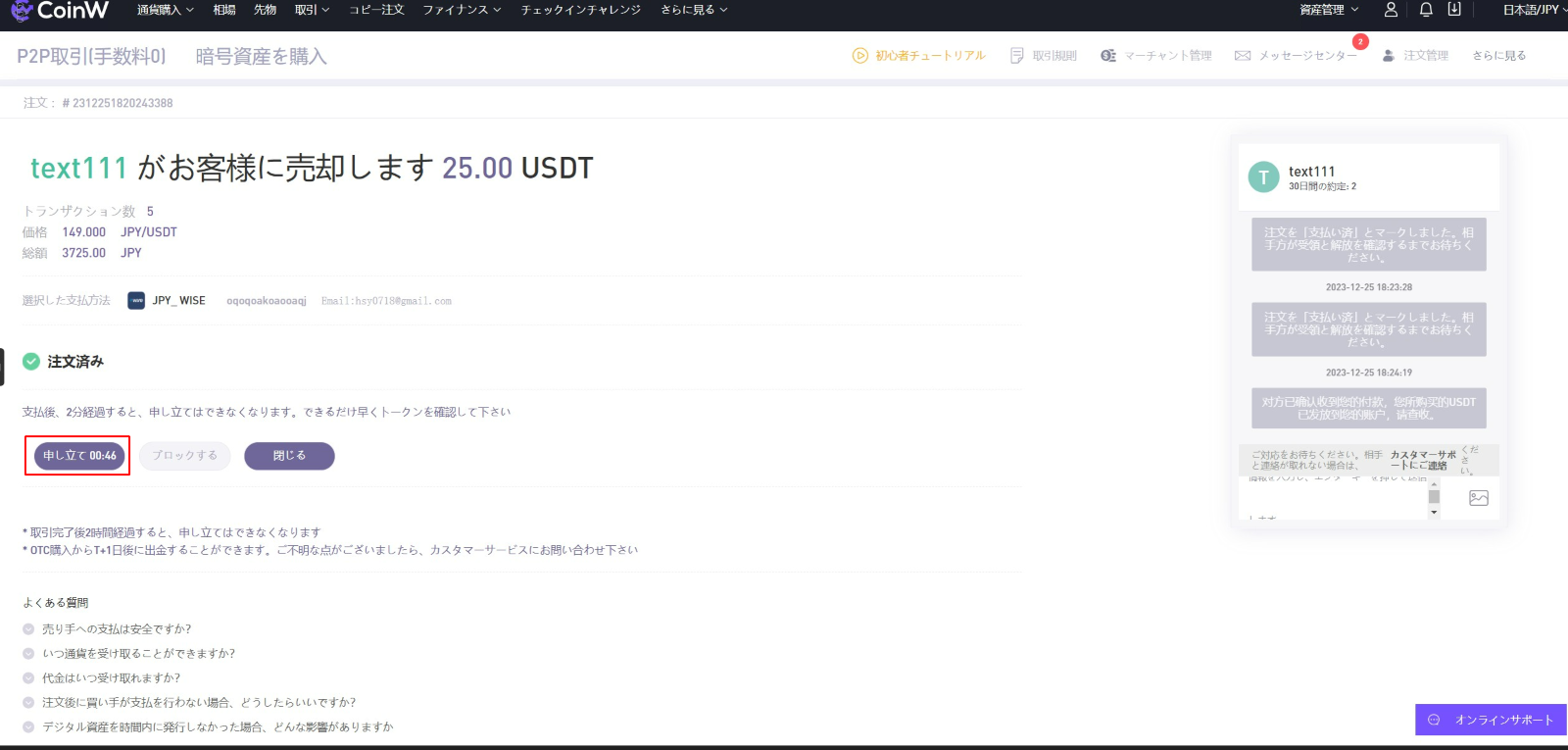Click the CoinW logo
The image size is (1568, 750).
(59, 11)
